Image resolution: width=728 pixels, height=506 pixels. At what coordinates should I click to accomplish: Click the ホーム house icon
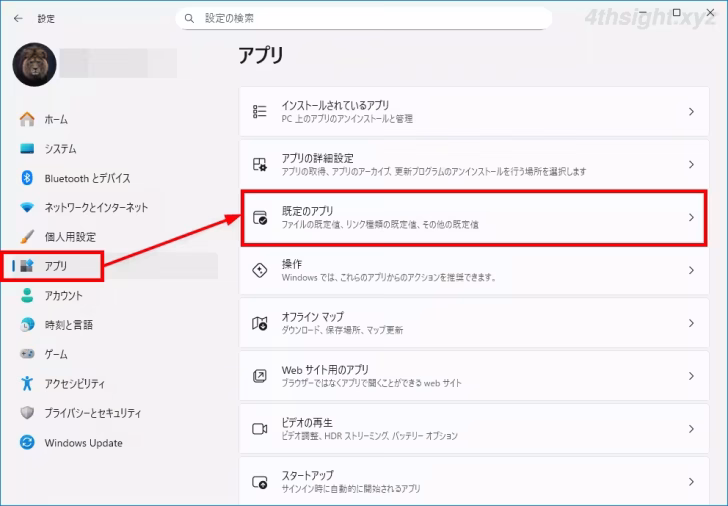(x=27, y=119)
